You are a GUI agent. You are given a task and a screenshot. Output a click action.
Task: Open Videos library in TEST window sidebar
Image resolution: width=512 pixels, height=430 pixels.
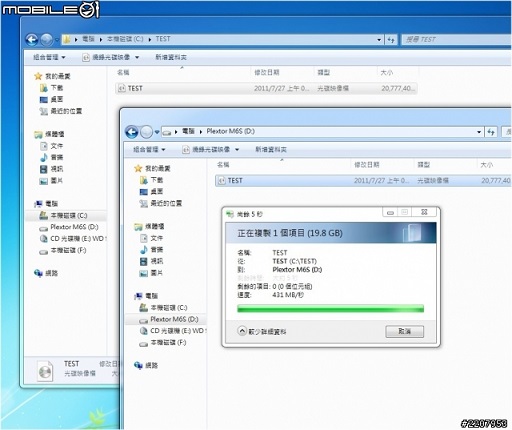(x=52, y=169)
